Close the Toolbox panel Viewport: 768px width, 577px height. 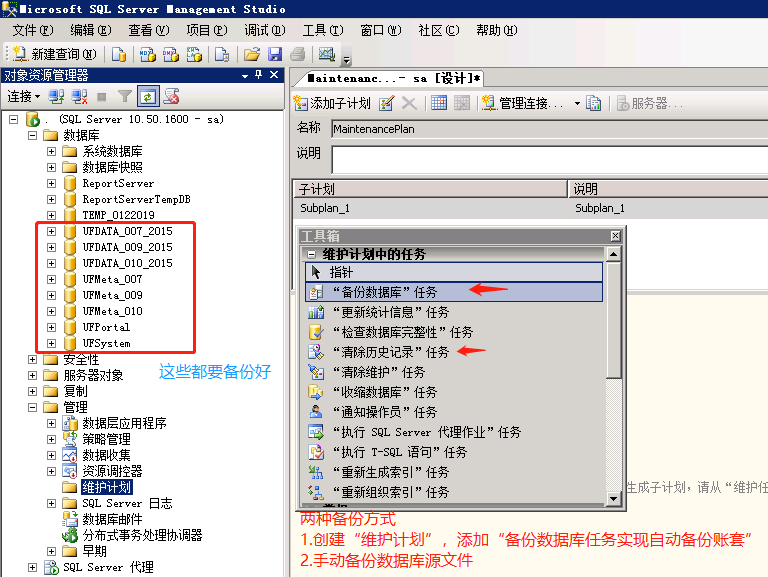(615, 236)
